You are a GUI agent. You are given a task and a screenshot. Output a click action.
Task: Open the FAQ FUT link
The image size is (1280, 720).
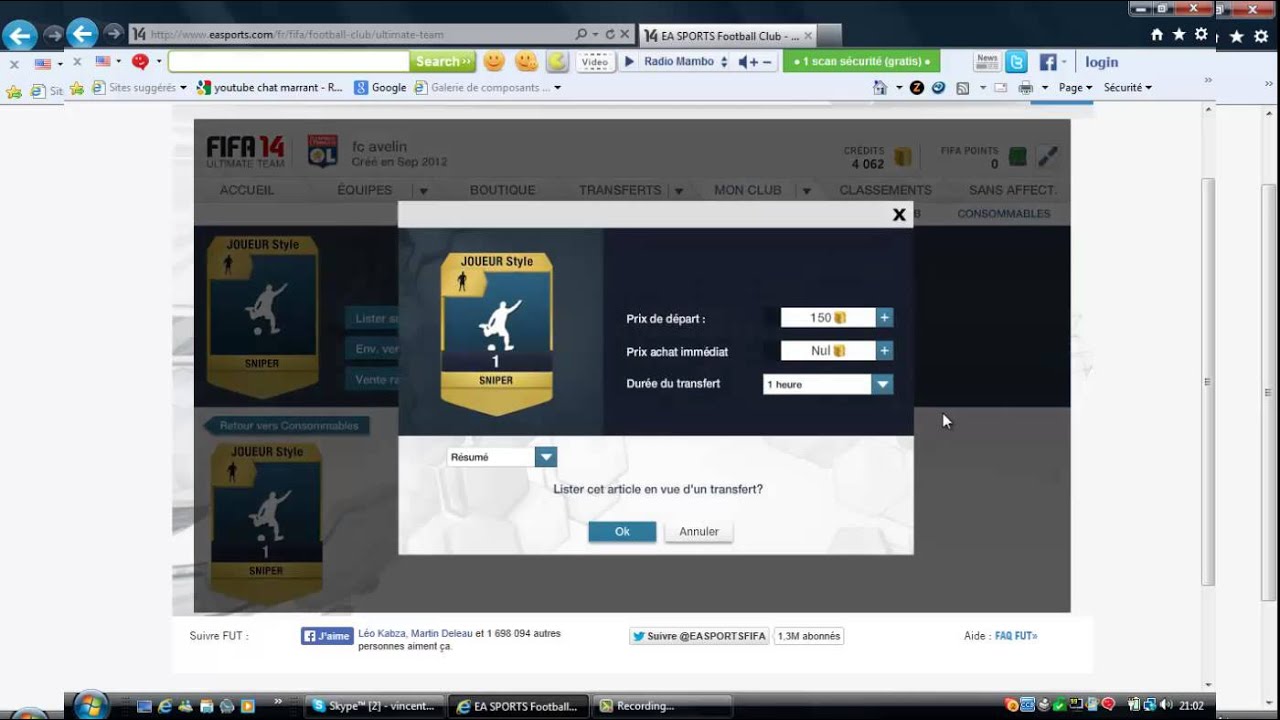[1016, 636]
